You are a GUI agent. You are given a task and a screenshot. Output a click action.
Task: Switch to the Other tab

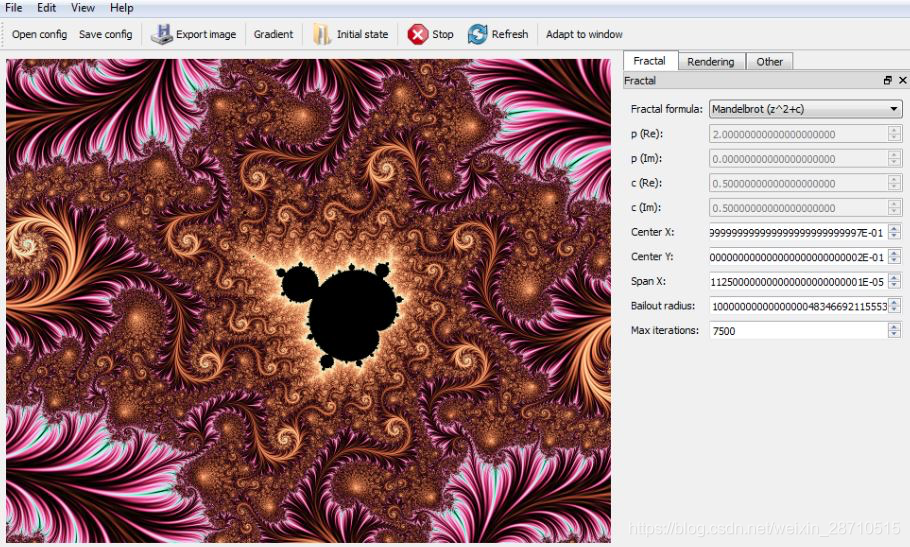tap(770, 61)
